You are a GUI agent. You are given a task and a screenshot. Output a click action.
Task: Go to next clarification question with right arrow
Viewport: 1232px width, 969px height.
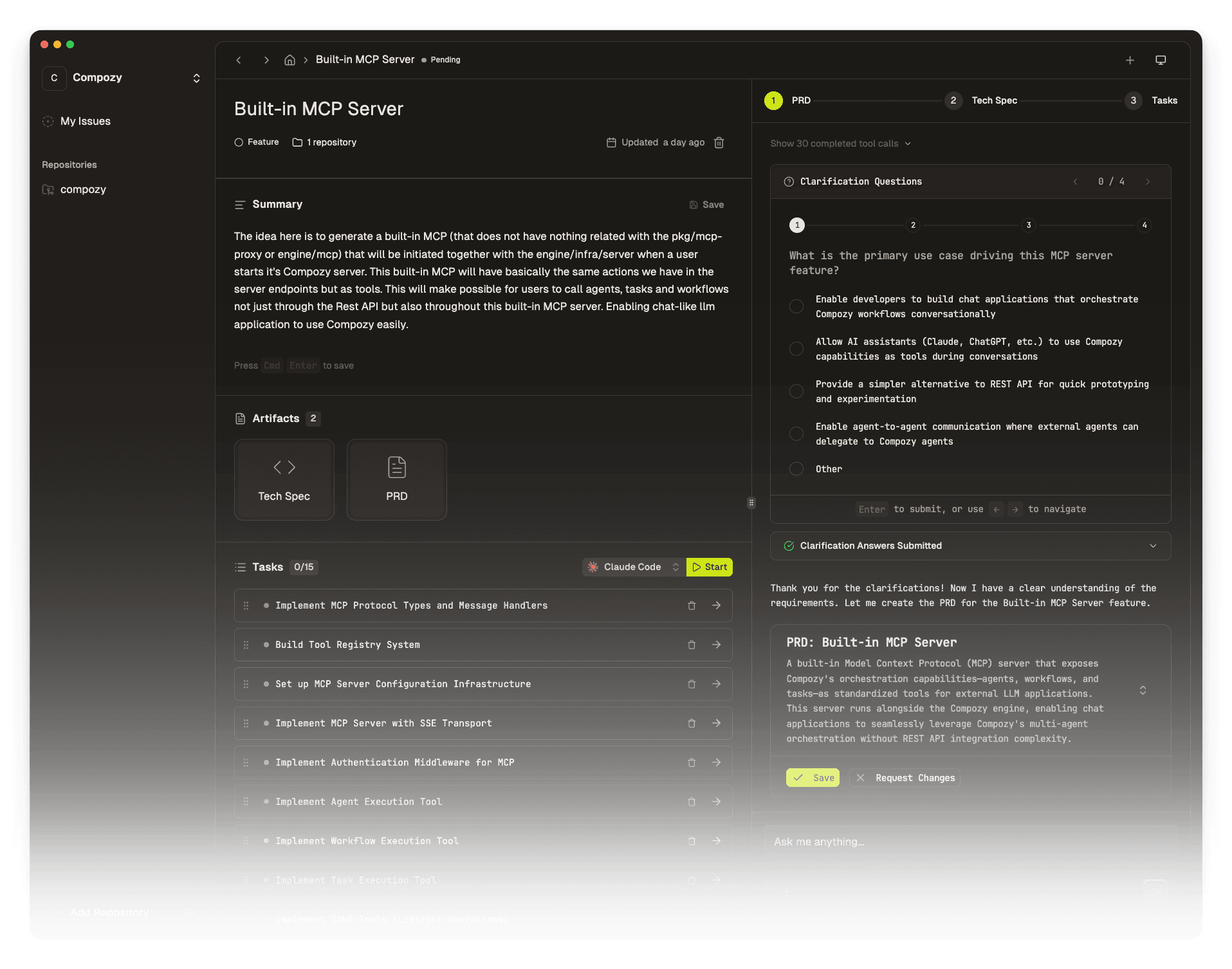point(1148,181)
